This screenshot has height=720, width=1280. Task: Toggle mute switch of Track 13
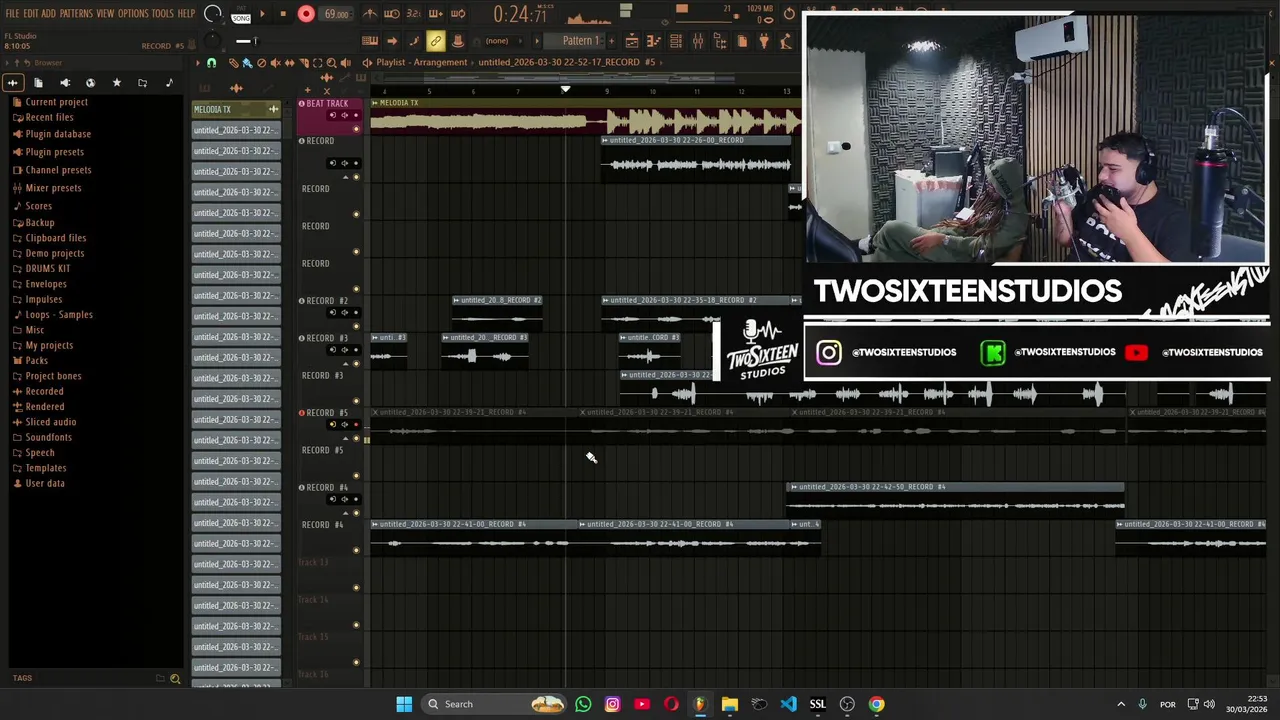click(x=356, y=587)
